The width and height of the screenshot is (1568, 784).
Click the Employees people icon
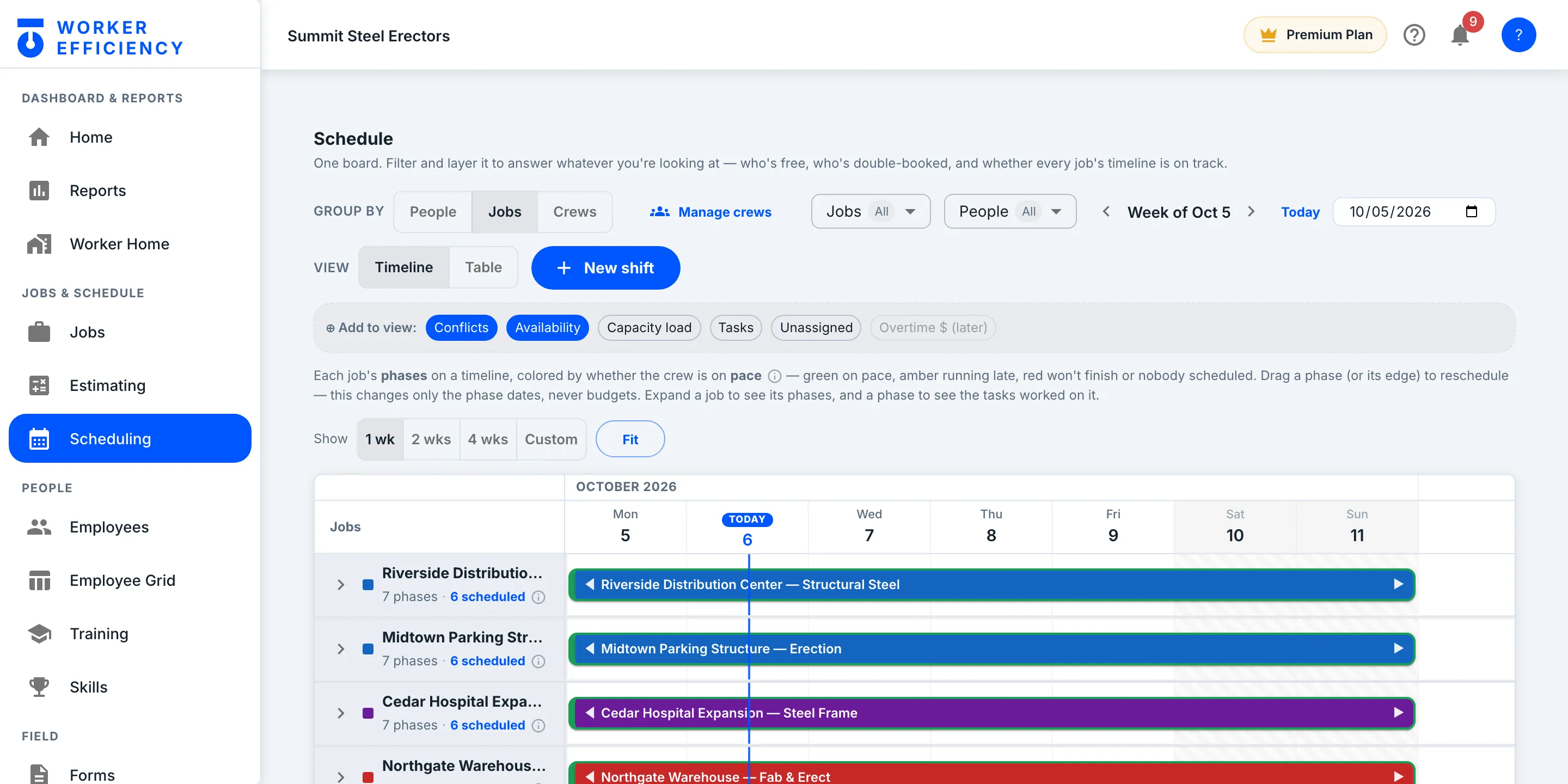pos(39,527)
